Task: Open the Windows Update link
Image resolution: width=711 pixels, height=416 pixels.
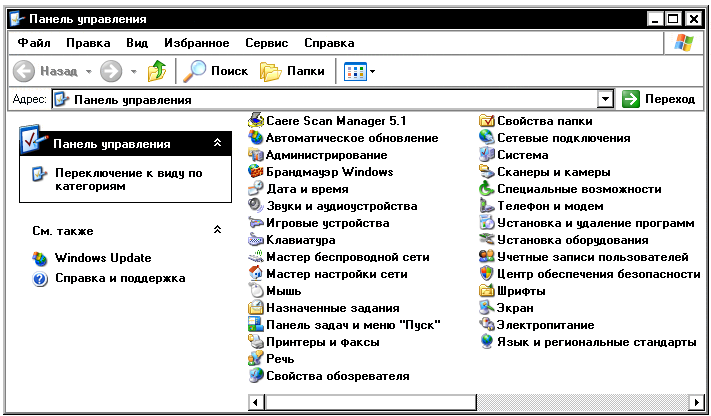Action: (103, 258)
